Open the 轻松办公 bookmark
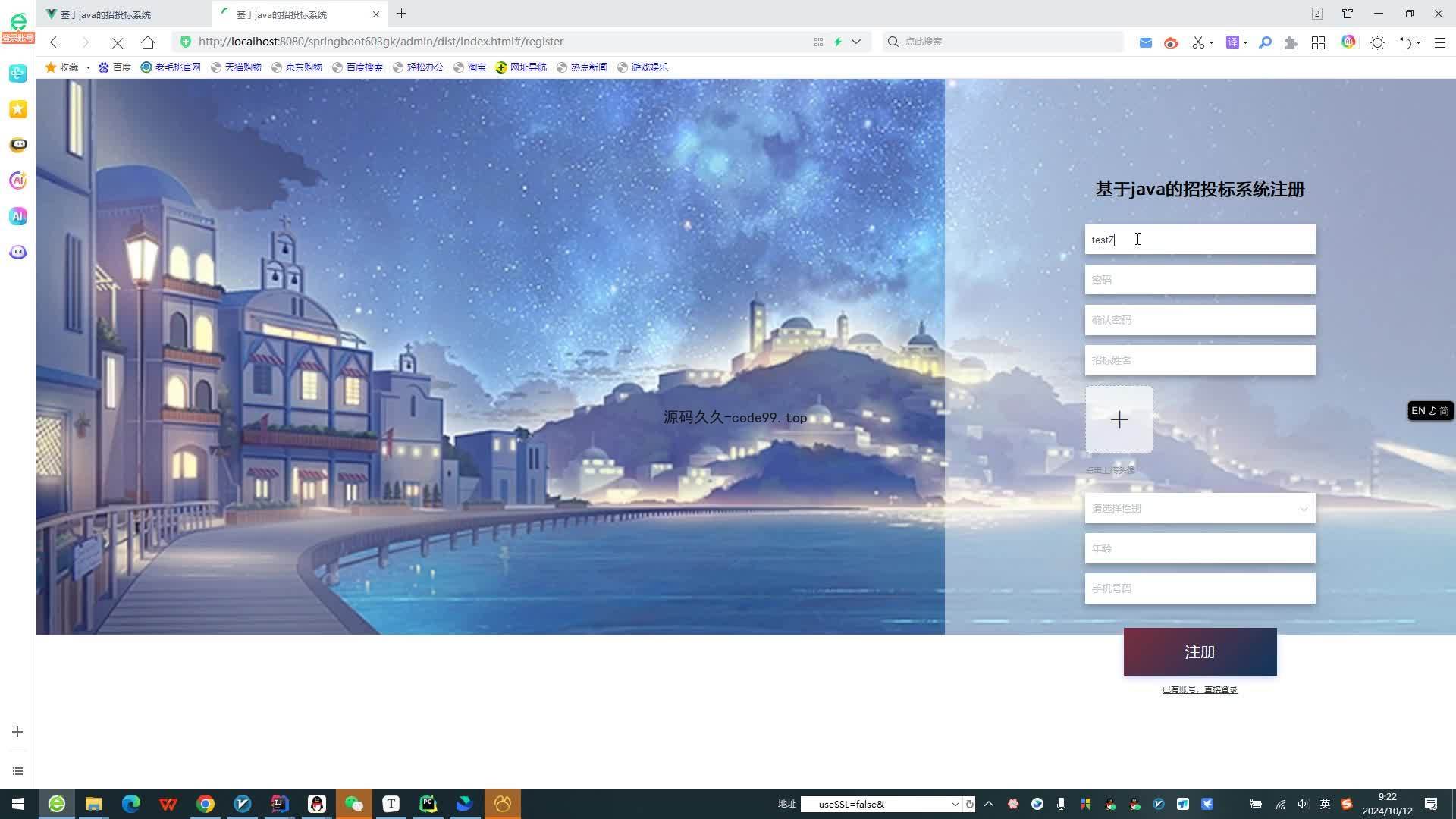Screen dimensions: 1456x819 [418, 67]
